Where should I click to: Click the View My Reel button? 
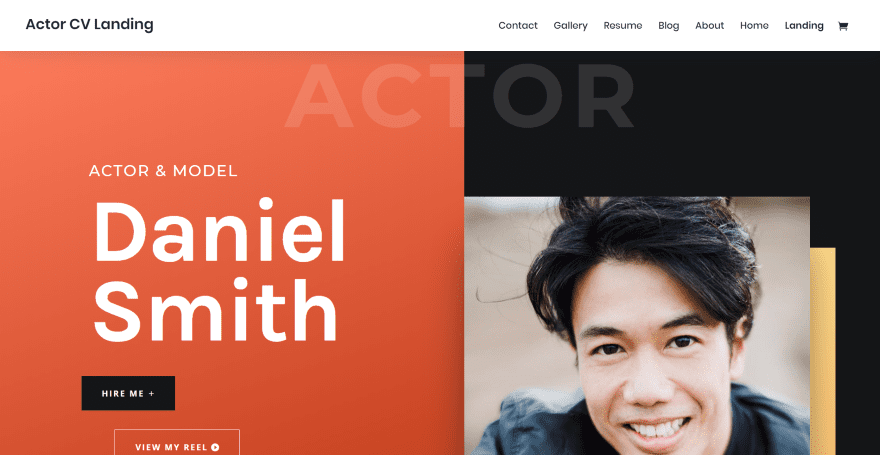[177, 443]
